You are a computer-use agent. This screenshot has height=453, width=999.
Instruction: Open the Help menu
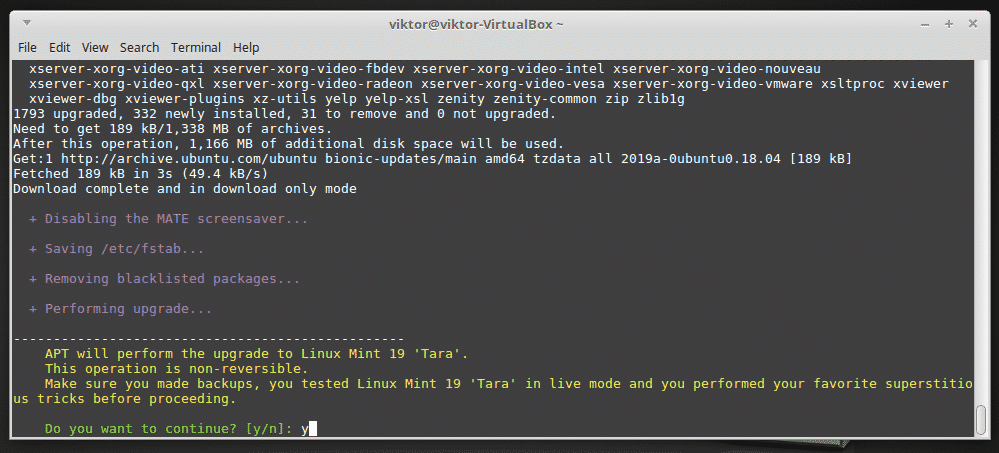point(246,47)
